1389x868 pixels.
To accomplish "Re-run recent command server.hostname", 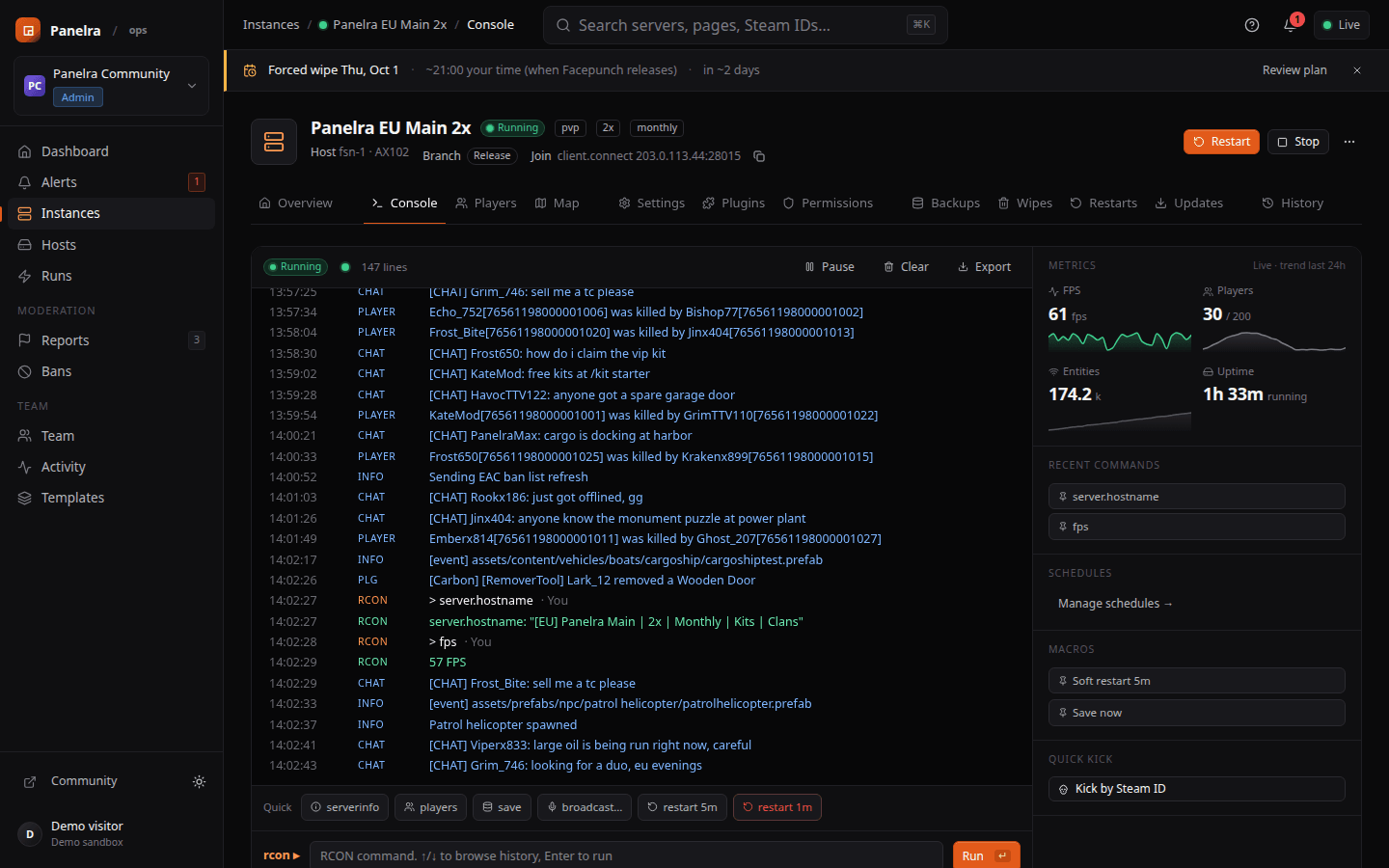I will click(x=1197, y=497).
